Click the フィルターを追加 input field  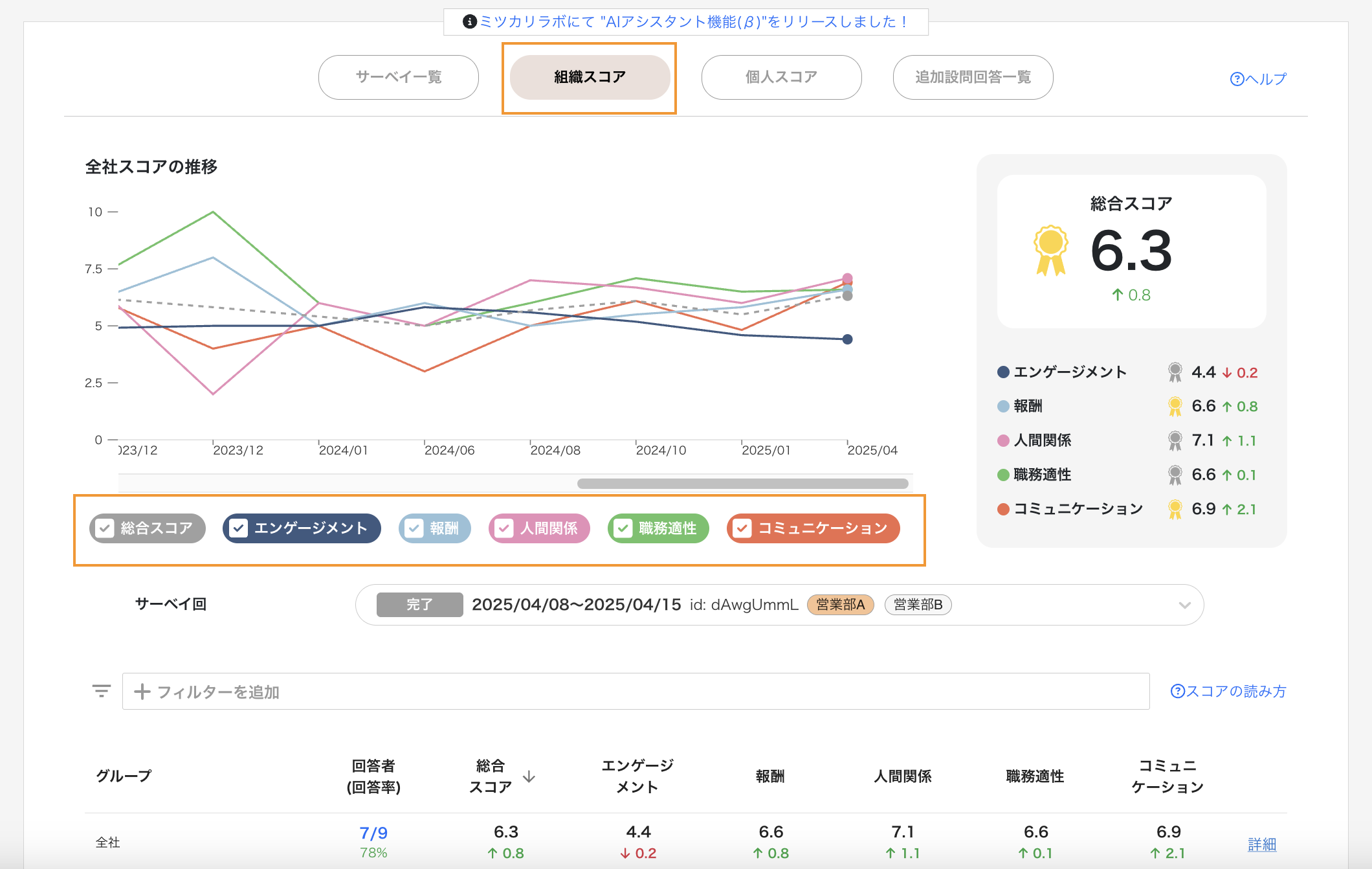click(634, 692)
